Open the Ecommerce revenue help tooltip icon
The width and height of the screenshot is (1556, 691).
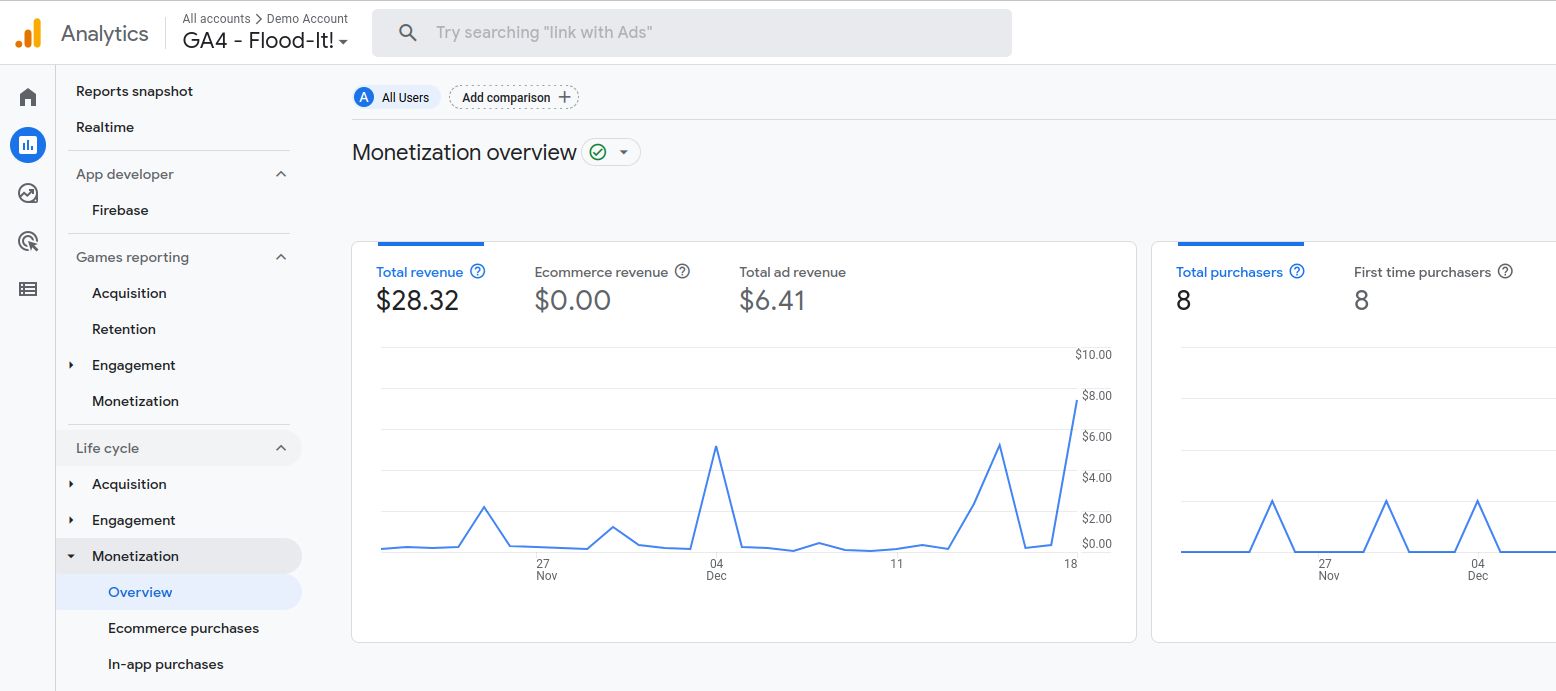coord(682,271)
